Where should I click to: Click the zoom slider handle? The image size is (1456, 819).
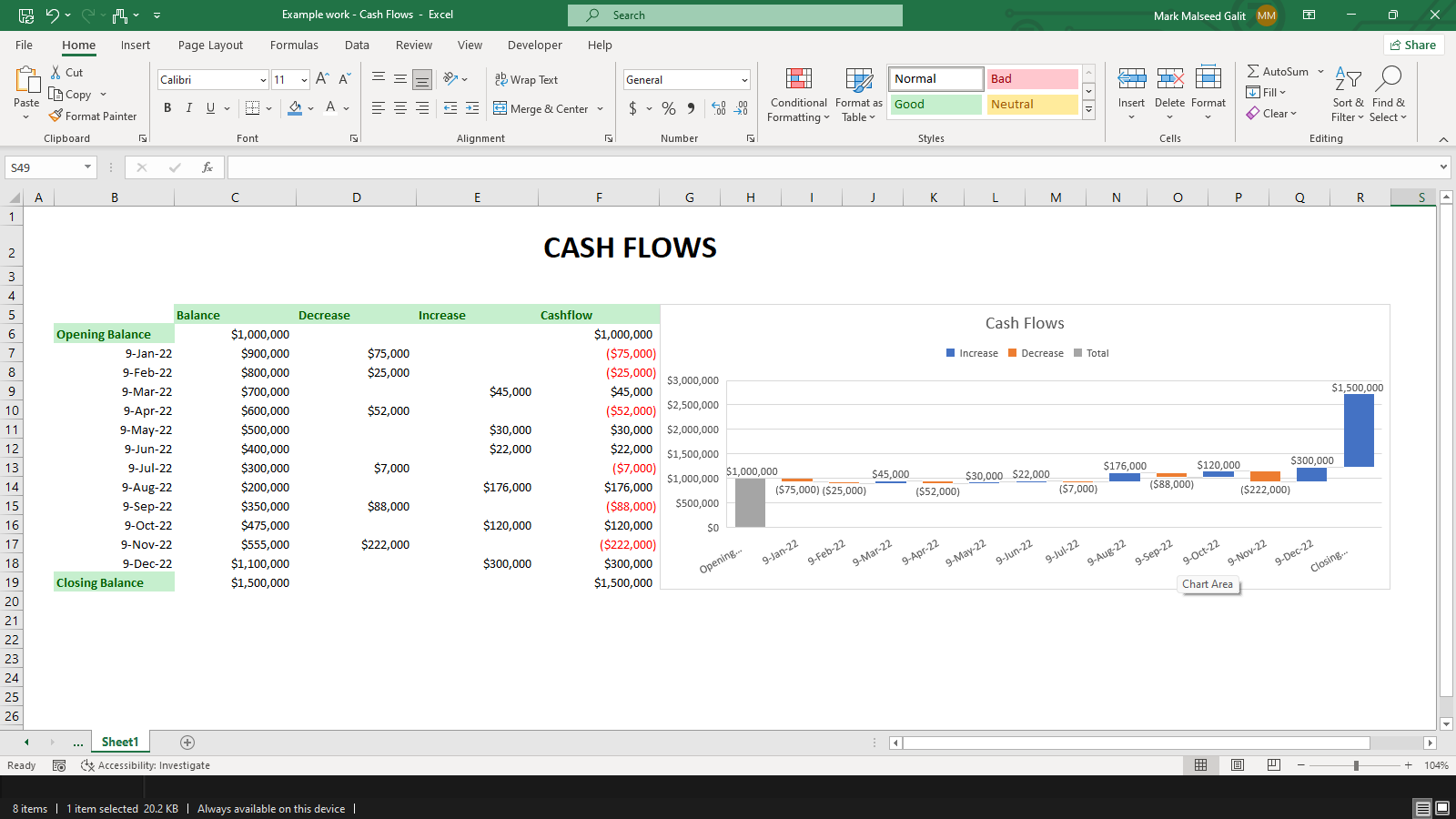pos(1356,765)
